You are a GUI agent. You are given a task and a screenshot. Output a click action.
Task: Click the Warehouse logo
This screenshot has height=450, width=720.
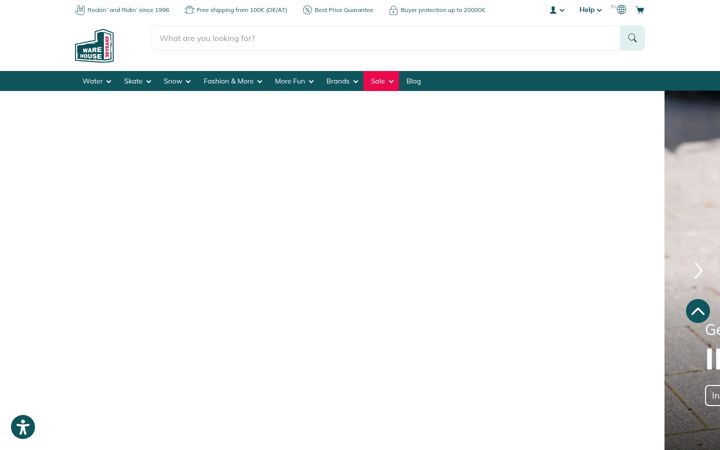point(95,46)
